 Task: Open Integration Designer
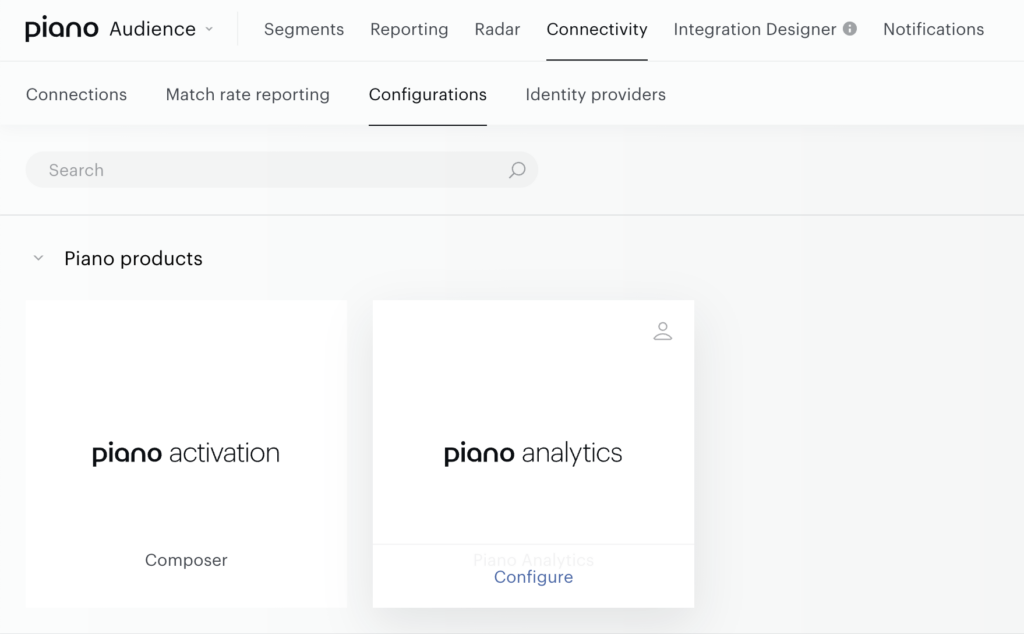point(754,29)
